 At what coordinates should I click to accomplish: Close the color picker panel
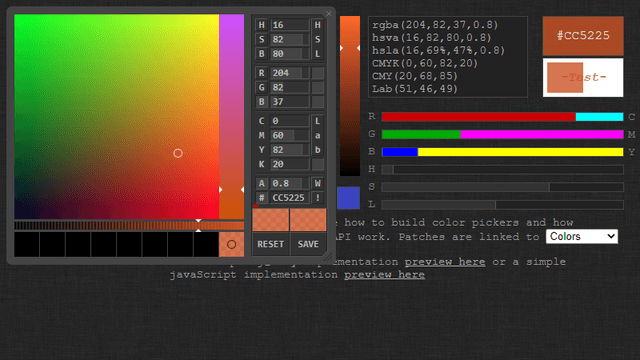coord(329,13)
